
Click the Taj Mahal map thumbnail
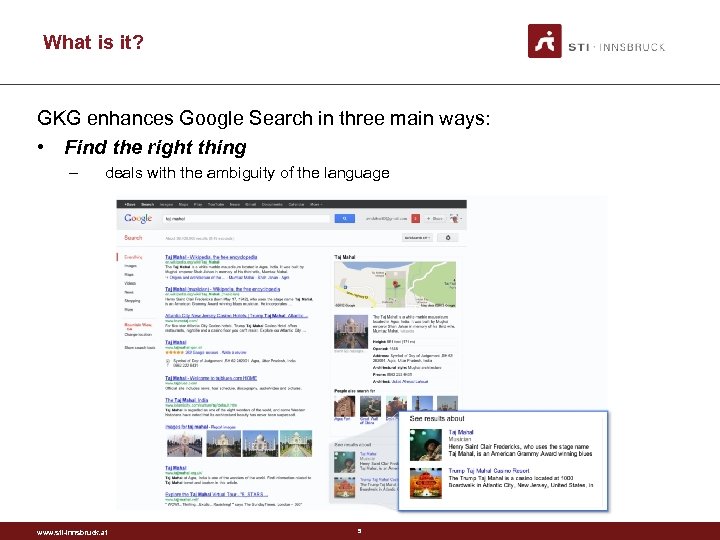(395, 284)
